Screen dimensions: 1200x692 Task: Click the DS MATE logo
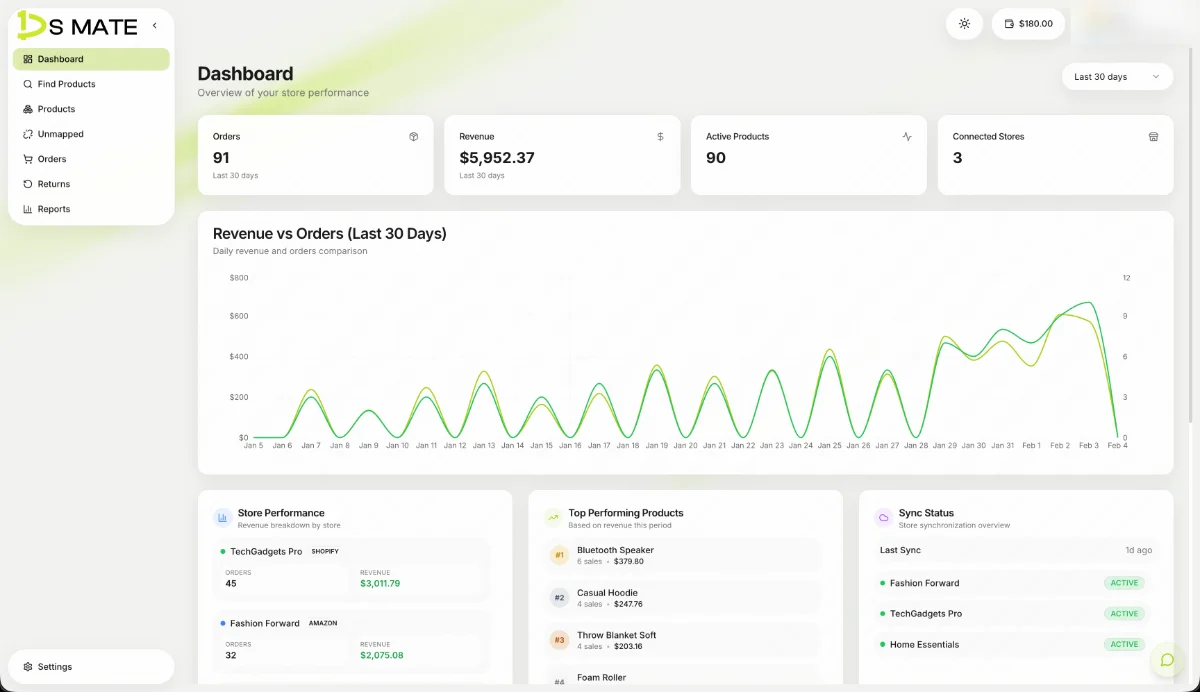coord(77,25)
